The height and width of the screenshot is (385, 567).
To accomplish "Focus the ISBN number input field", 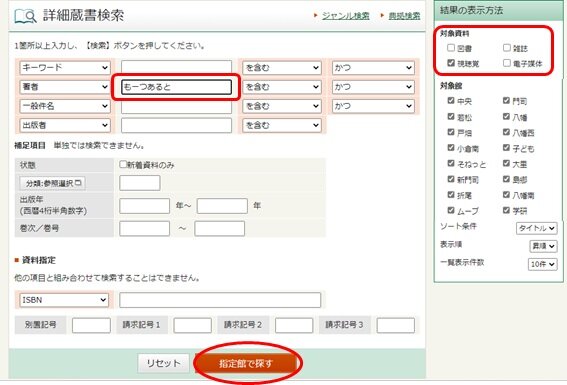I will click(x=220, y=300).
